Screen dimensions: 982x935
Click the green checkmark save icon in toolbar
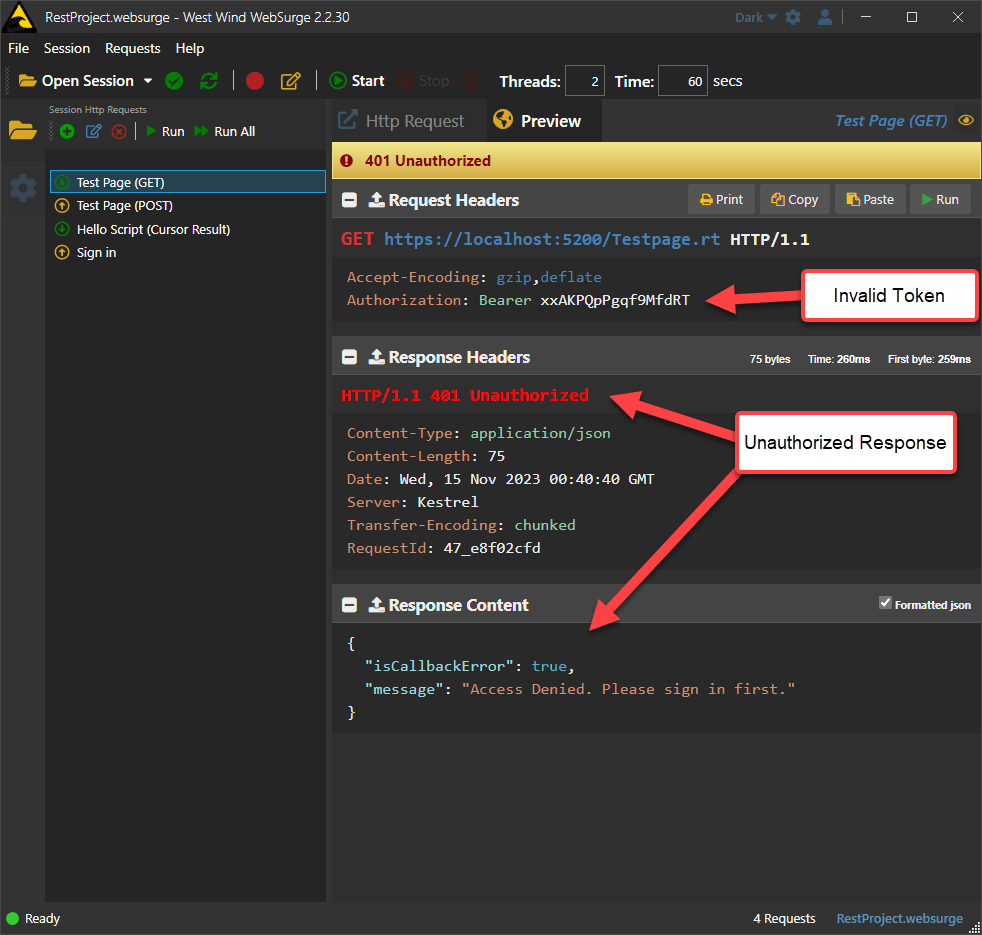coord(174,81)
